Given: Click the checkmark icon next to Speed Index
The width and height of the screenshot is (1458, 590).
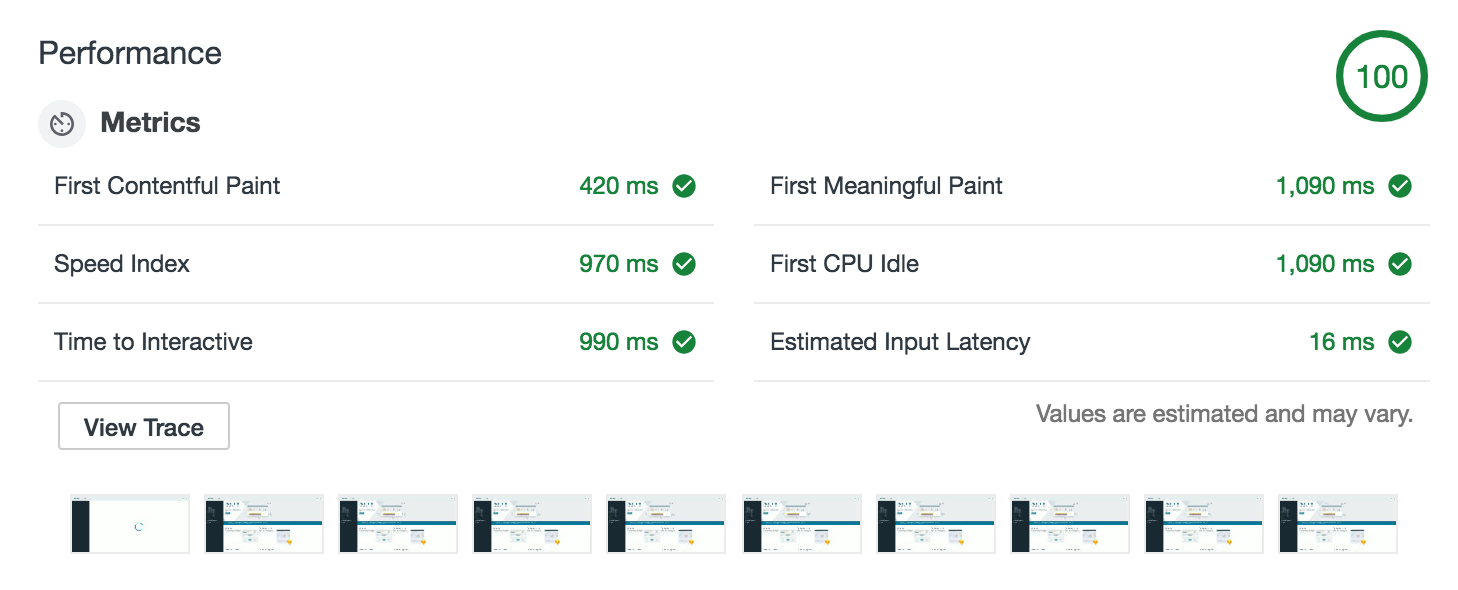Looking at the screenshot, I should (x=683, y=264).
